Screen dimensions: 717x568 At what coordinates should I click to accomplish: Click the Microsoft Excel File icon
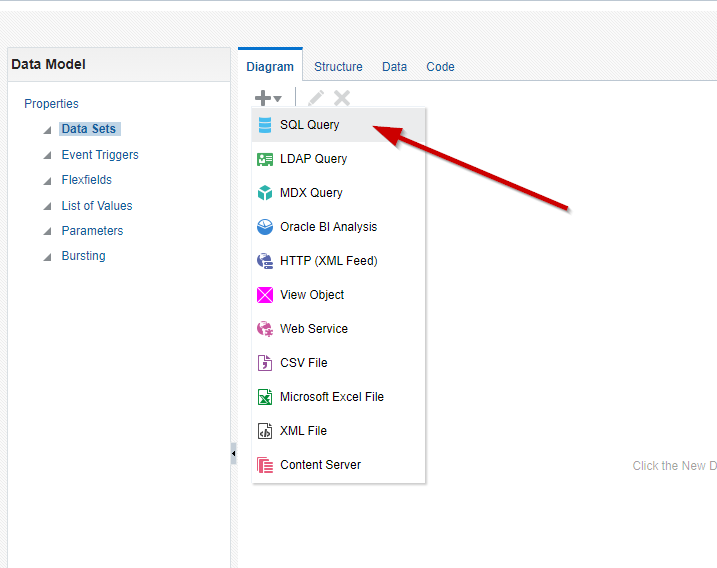265,397
